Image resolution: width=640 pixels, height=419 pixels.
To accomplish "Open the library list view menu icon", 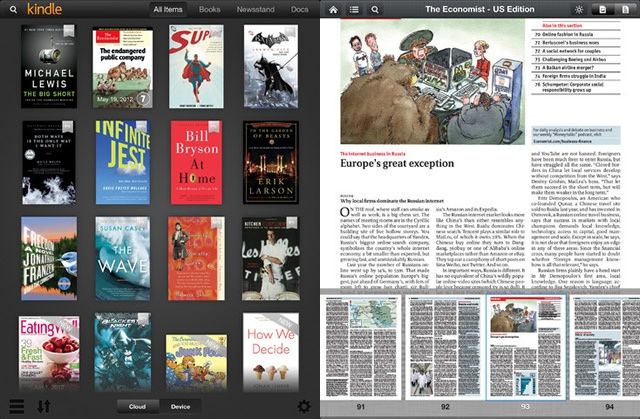I will [x=14, y=406].
